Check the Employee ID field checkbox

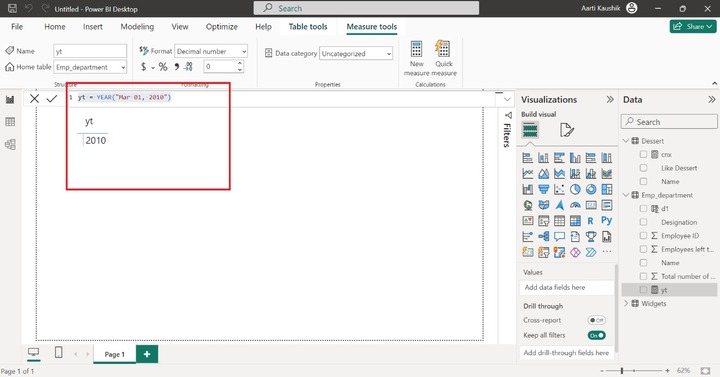click(643, 236)
